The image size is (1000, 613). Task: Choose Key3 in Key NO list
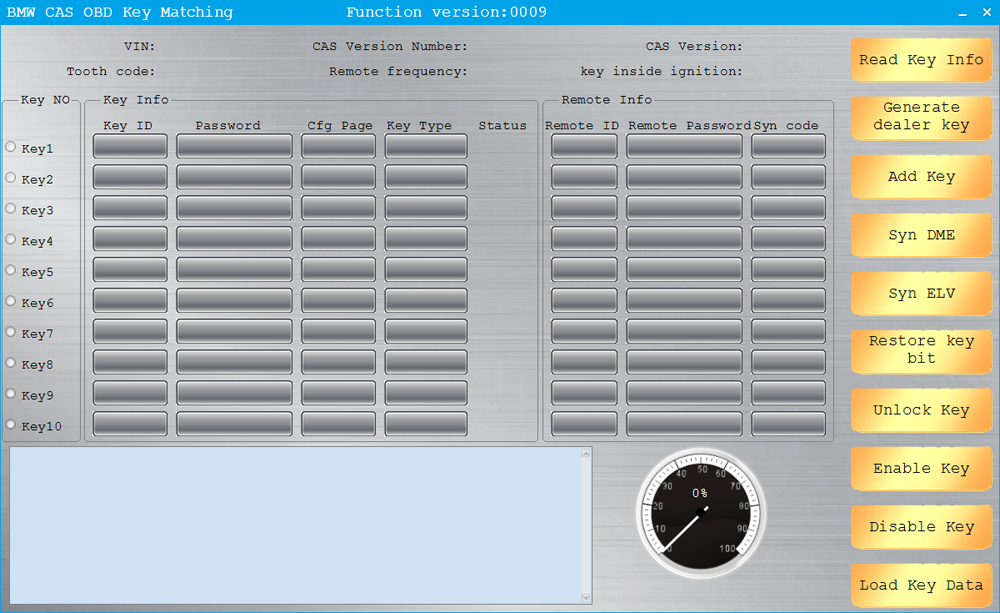pos(11,208)
